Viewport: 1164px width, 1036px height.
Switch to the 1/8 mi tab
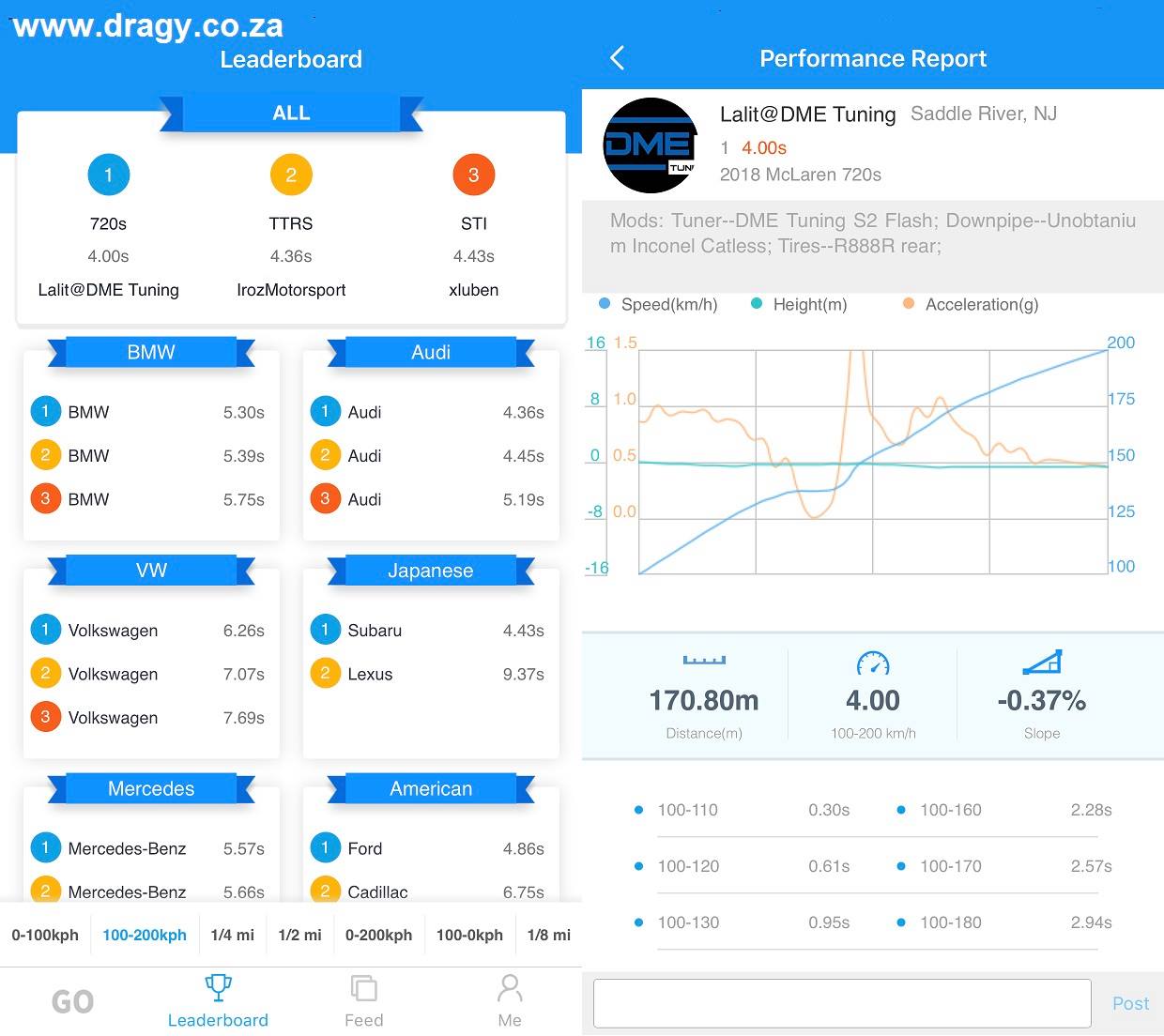click(x=549, y=935)
